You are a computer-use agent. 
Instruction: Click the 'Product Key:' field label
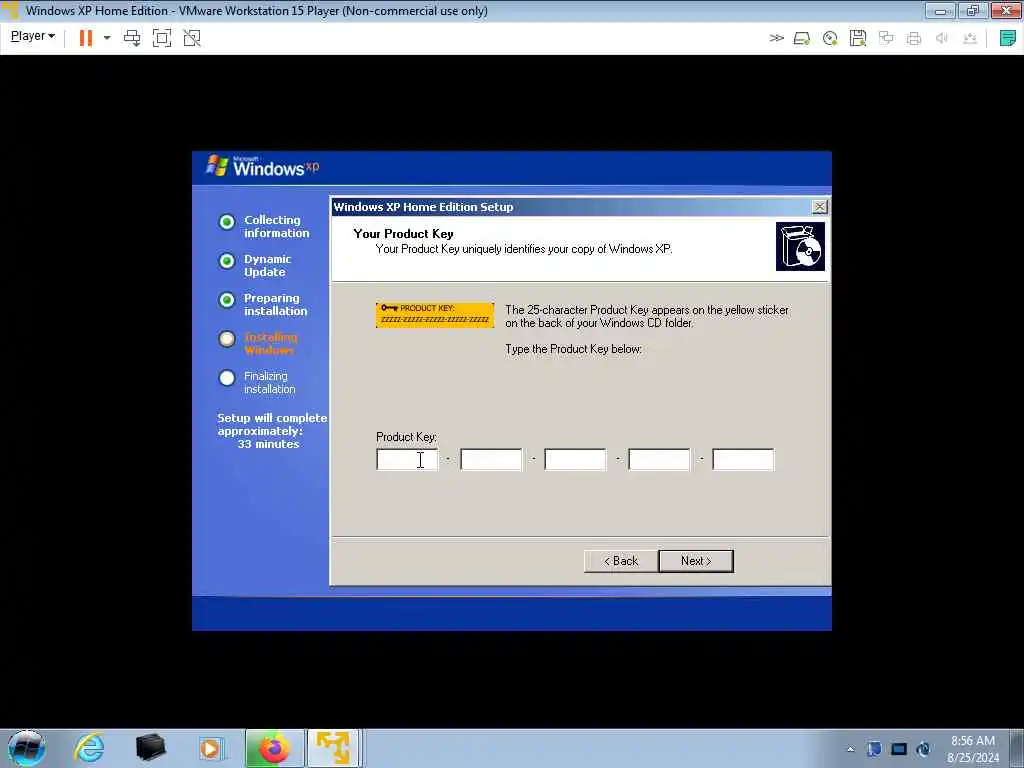[x=406, y=437]
